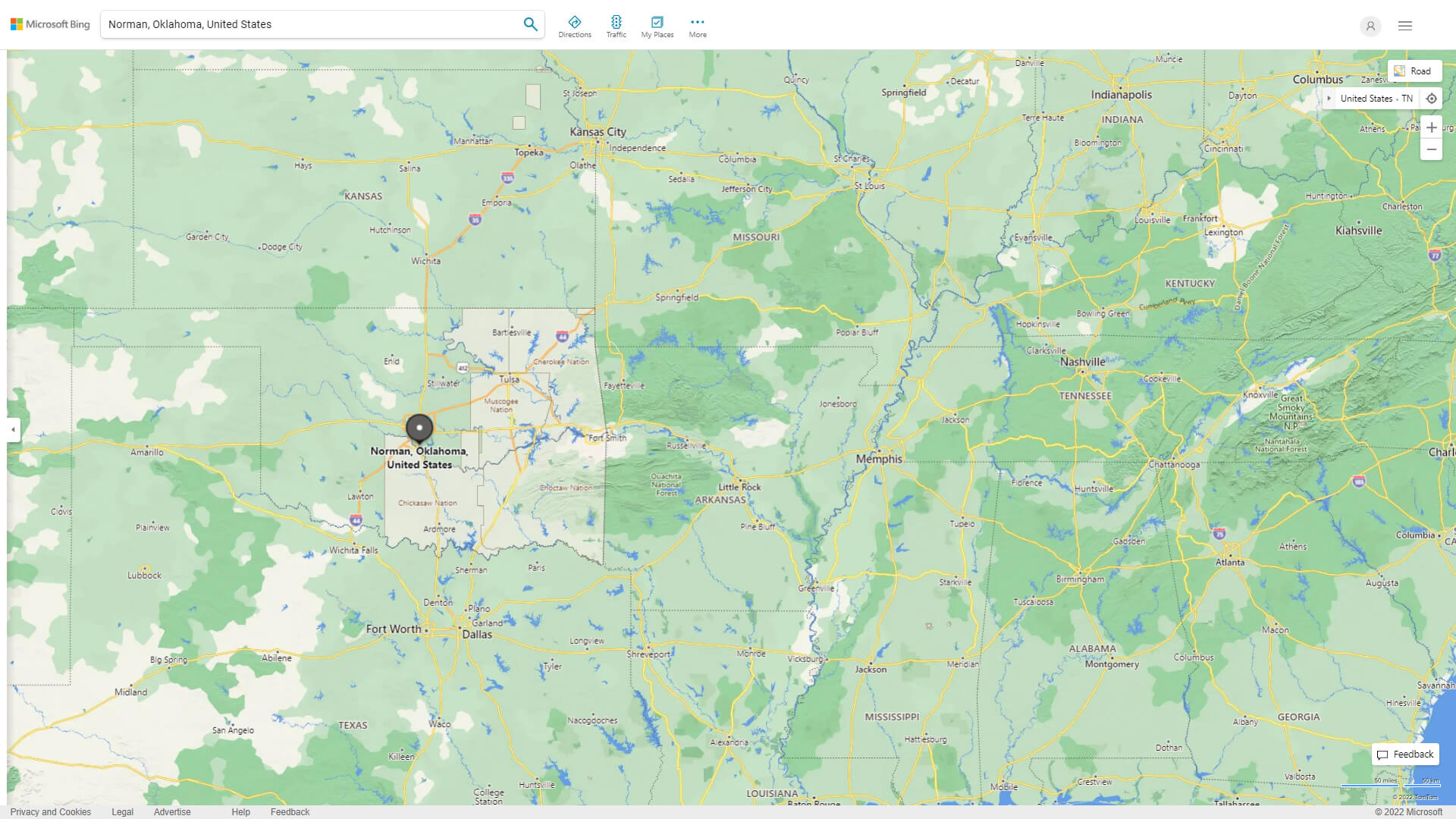Screen dimensions: 1456x819
Task: Select the Norman, Oklahoma map pin
Action: pyautogui.click(x=419, y=428)
